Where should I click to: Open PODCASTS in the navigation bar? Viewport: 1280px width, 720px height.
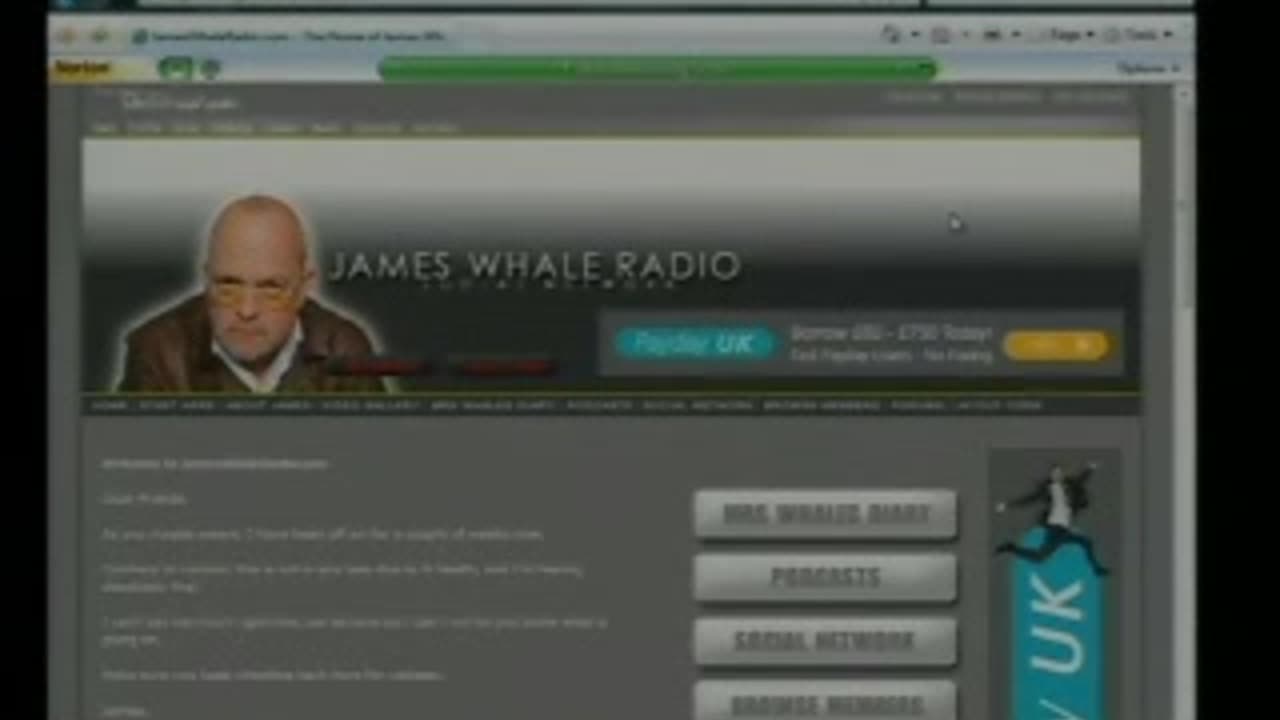(x=599, y=405)
